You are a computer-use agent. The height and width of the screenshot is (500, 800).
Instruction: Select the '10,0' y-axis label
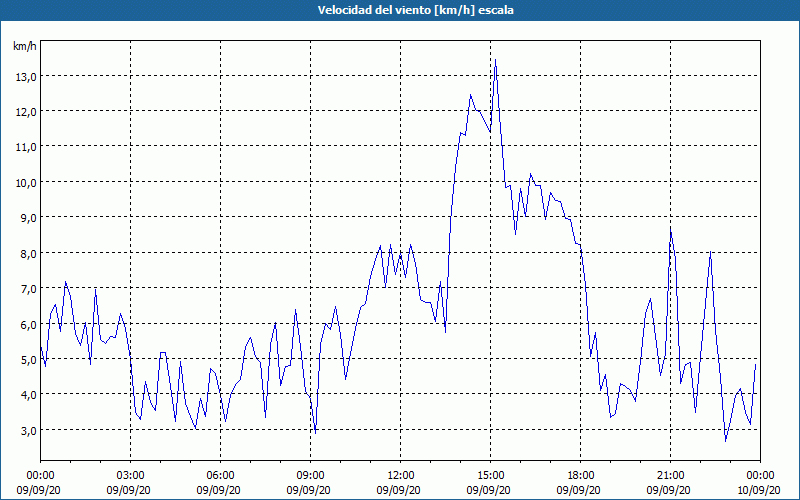pyautogui.click(x=27, y=183)
